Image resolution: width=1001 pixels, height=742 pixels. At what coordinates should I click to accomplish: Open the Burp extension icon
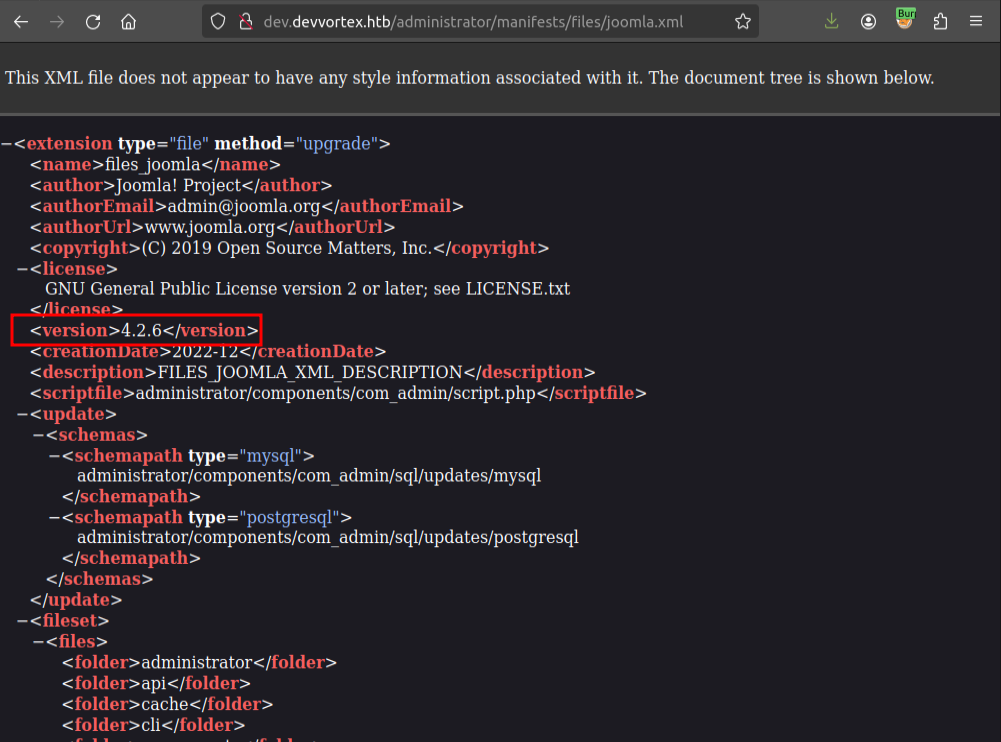click(x=905, y=19)
